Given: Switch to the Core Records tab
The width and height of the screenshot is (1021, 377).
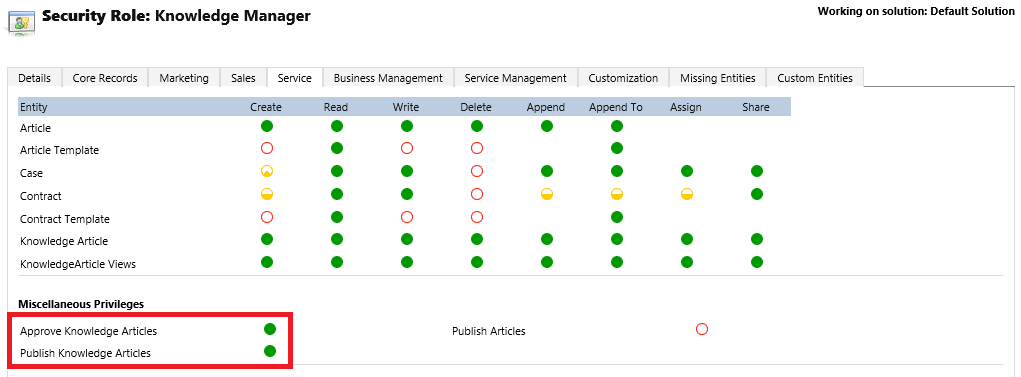Looking at the screenshot, I should click(x=105, y=78).
